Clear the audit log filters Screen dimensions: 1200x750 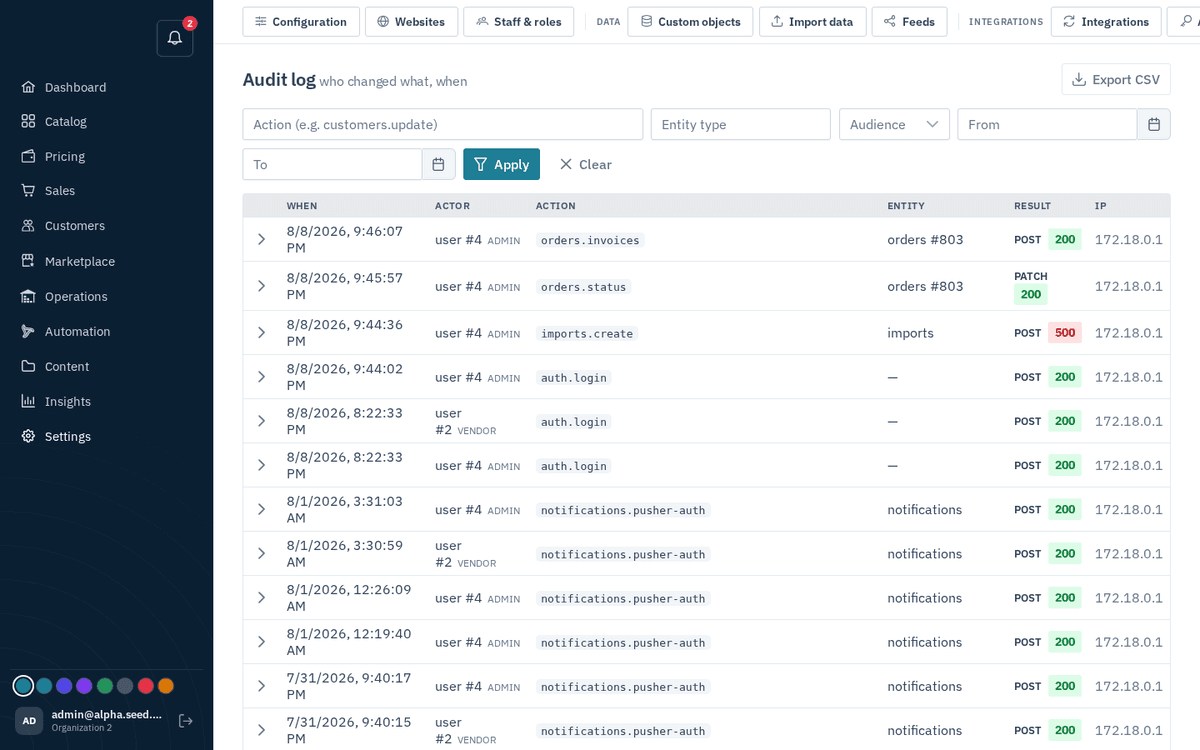pyautogui.click(x=585, y=164)
